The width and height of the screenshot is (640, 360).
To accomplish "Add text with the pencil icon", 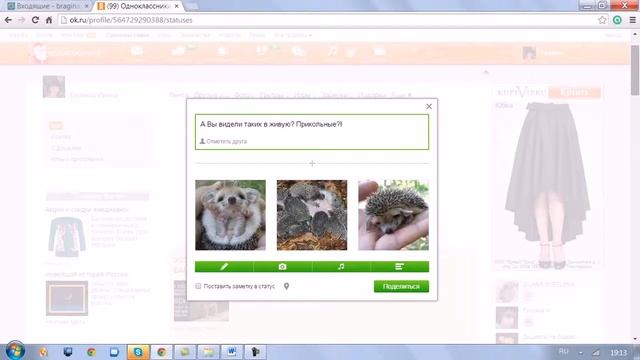I will (x=224, y=267).
